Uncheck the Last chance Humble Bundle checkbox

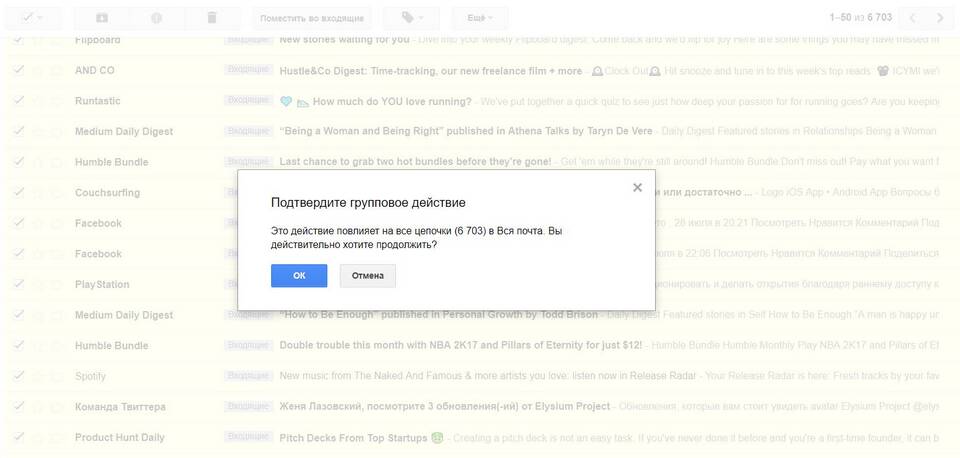click(19, 162)
